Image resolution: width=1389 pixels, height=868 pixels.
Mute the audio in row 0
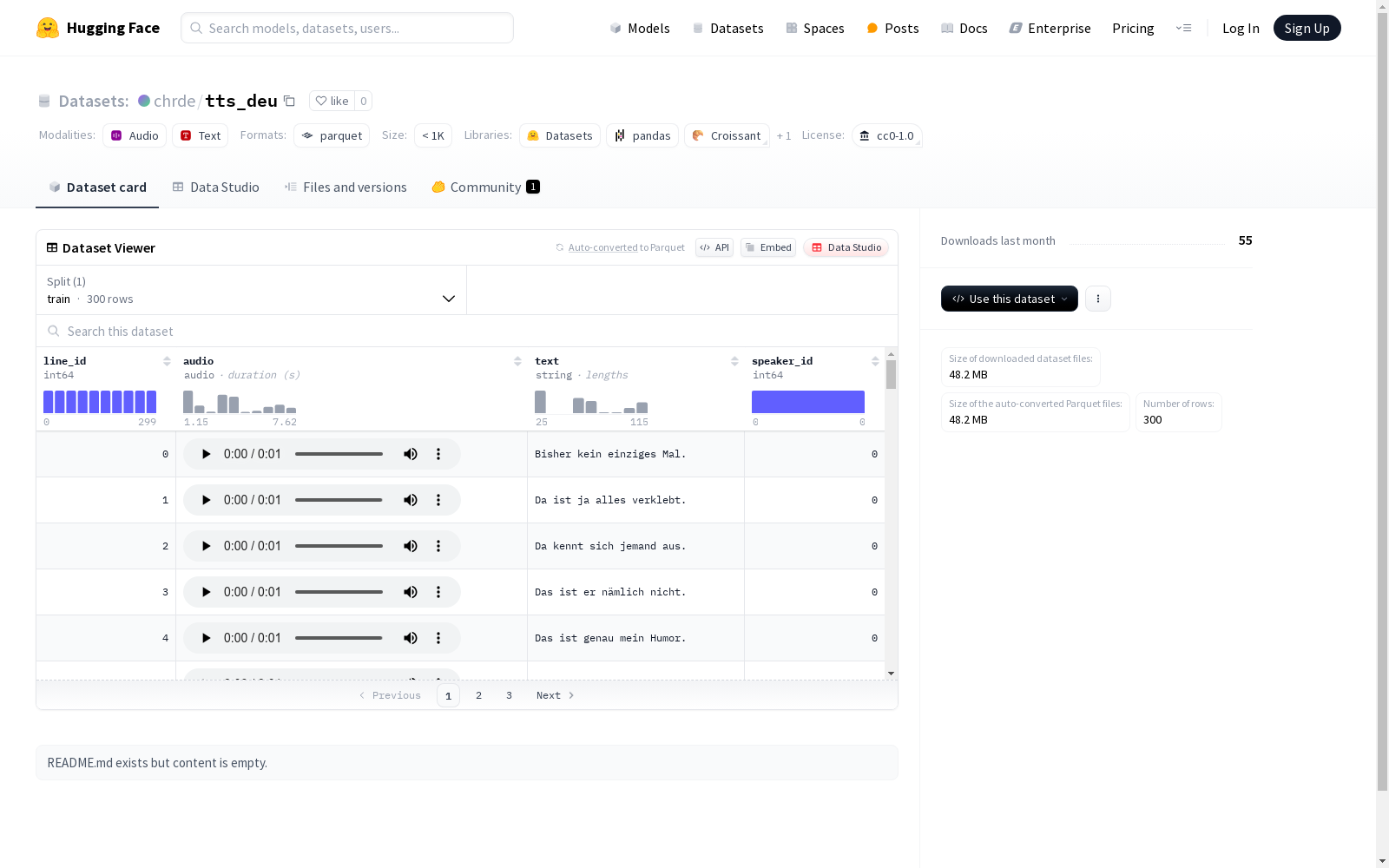pos(411,454)
